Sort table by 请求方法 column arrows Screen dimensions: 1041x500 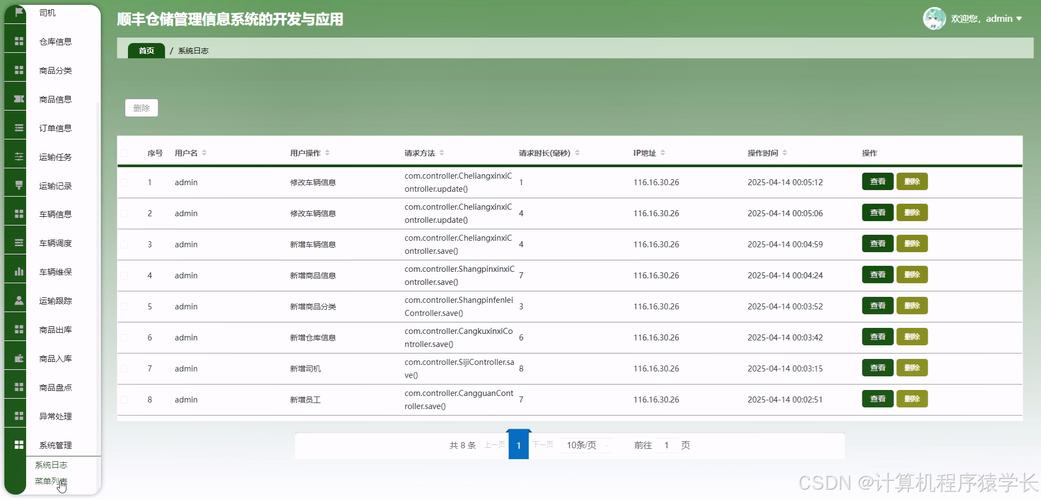tap(441, 153)
